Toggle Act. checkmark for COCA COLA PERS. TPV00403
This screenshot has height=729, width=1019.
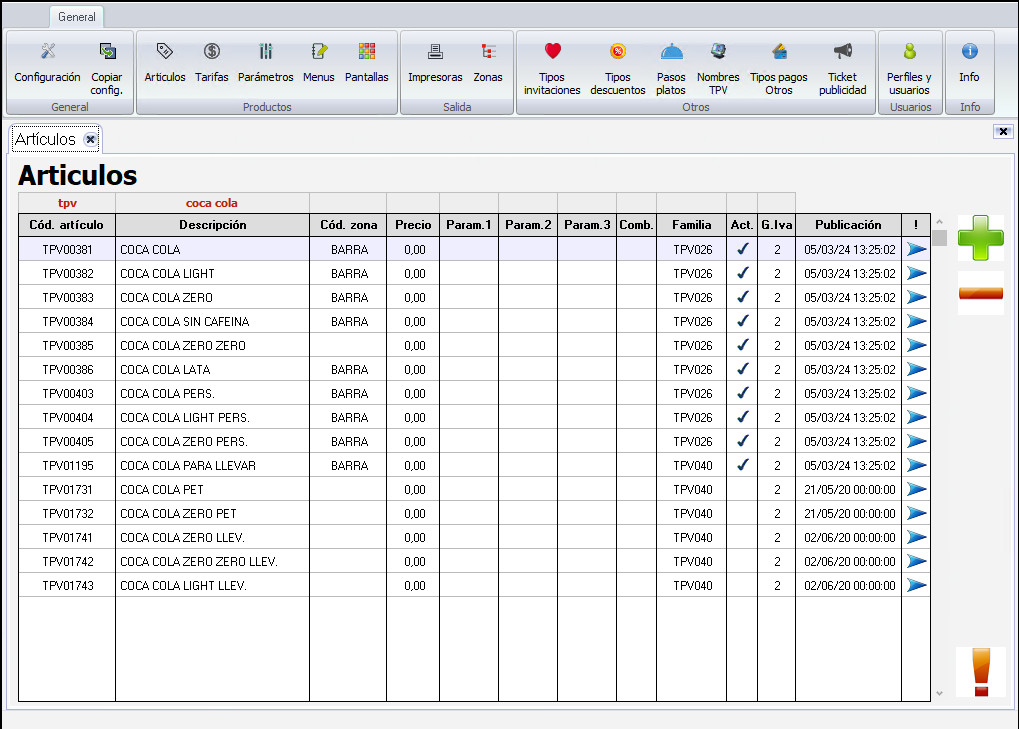(742, 393)
